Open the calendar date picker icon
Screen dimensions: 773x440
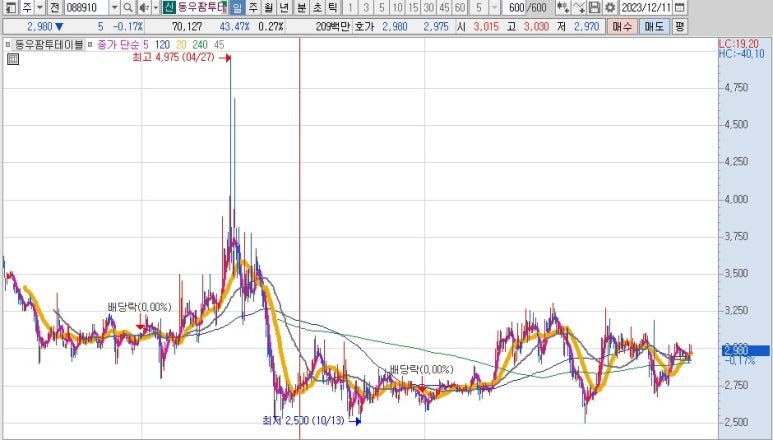[679, 7]
